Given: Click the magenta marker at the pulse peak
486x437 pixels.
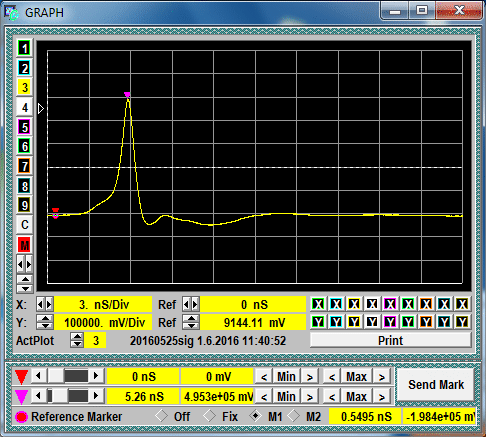Looking at the screenshot, I should coord(127,95).
